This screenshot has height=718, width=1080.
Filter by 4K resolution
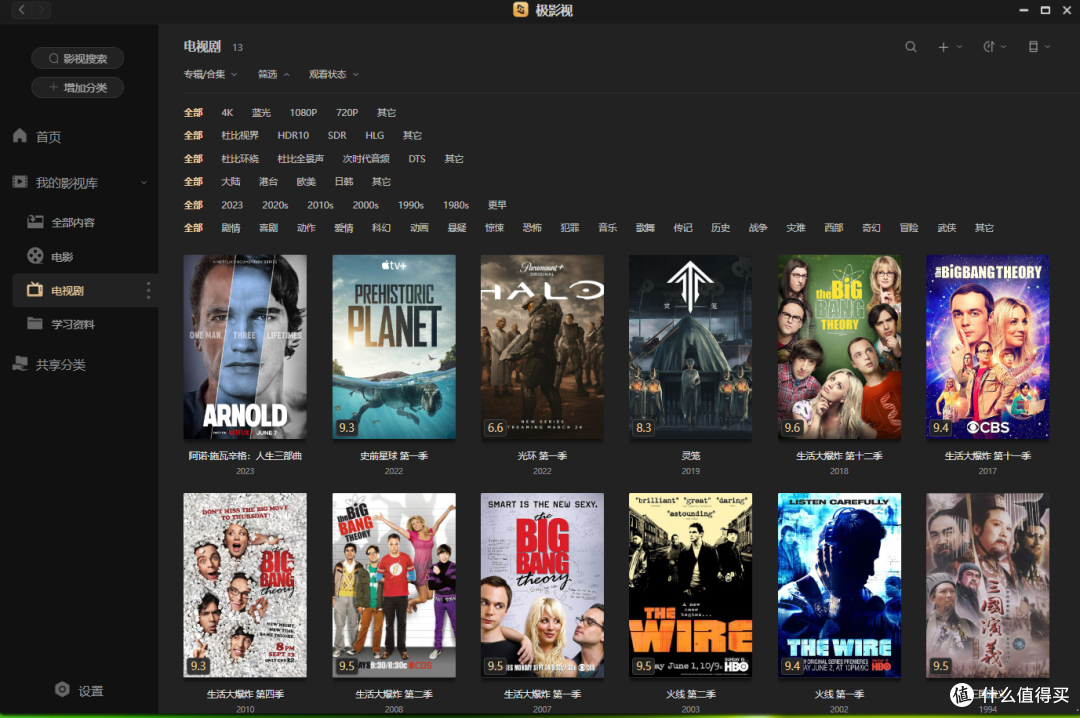tap(227, 112)
